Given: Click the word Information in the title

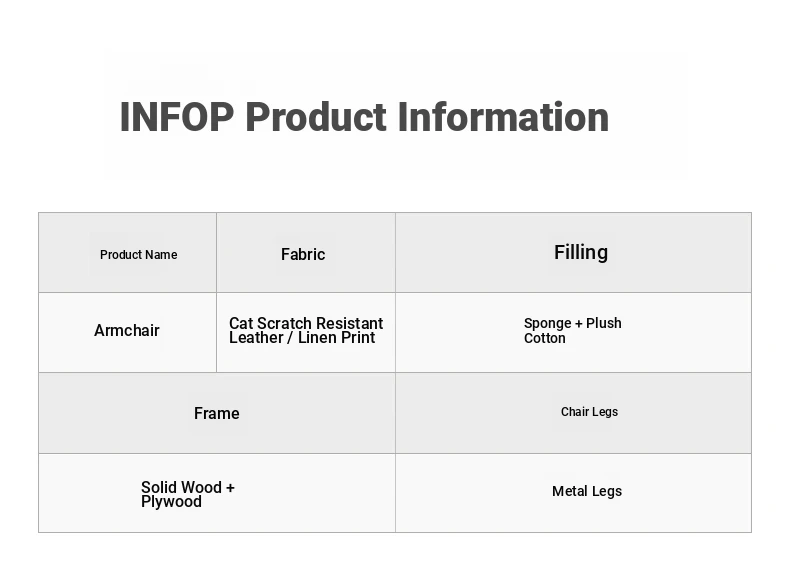Looking at the screenshot, I should coord(503,117).
